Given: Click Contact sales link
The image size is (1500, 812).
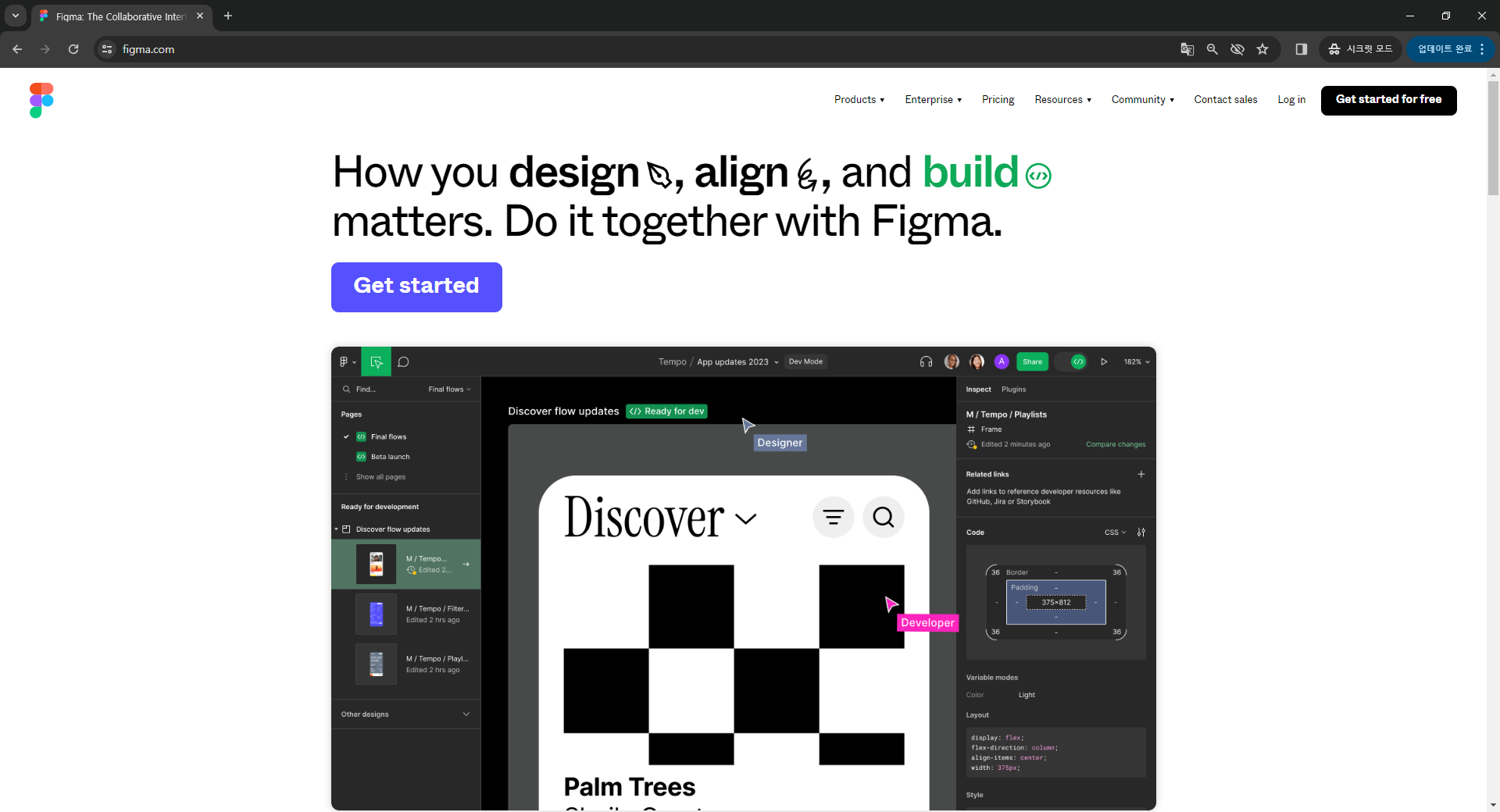Looking at the screenshot, I should [1225, 100].
